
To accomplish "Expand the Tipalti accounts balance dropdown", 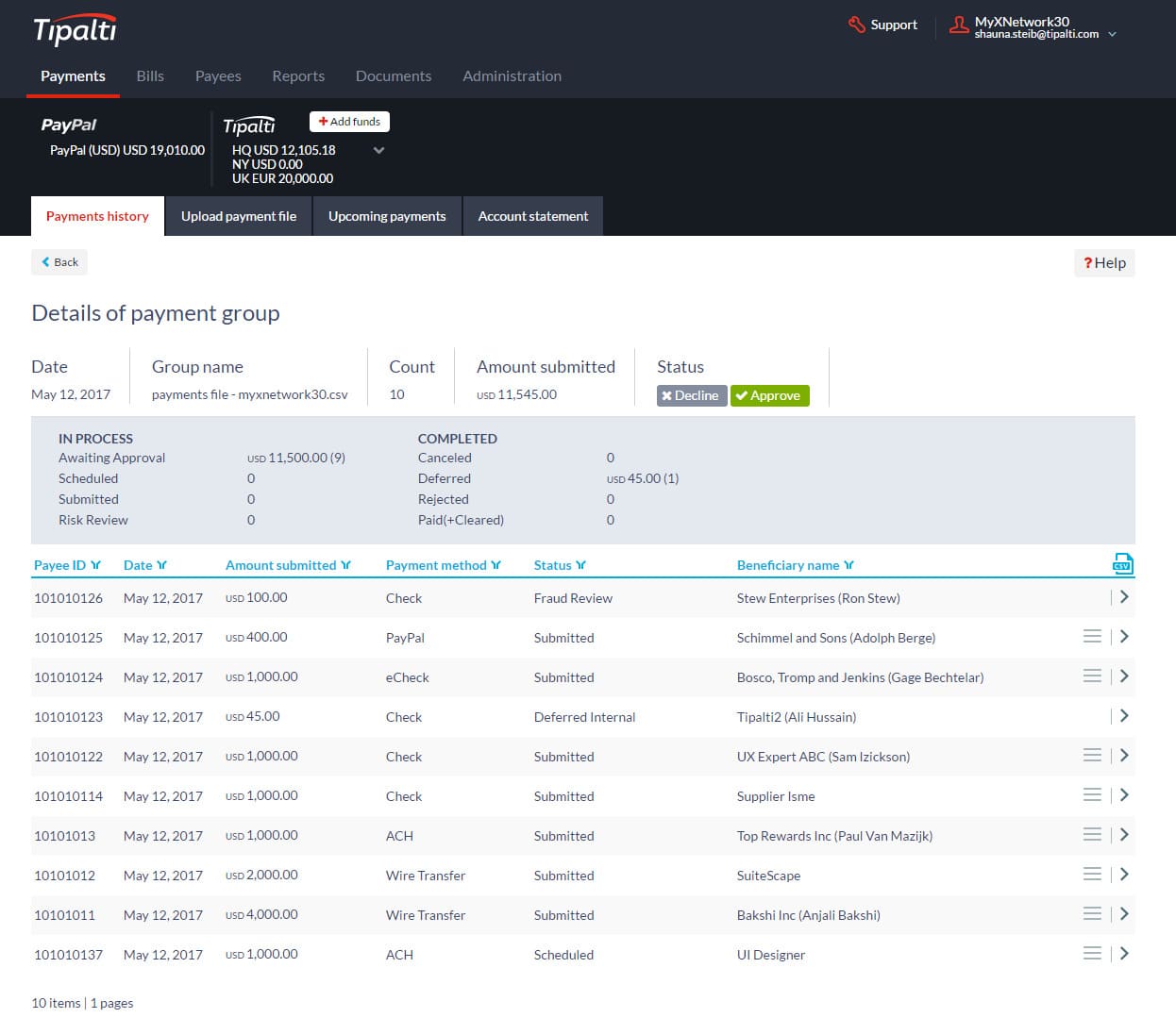I will tap(378, 151).
